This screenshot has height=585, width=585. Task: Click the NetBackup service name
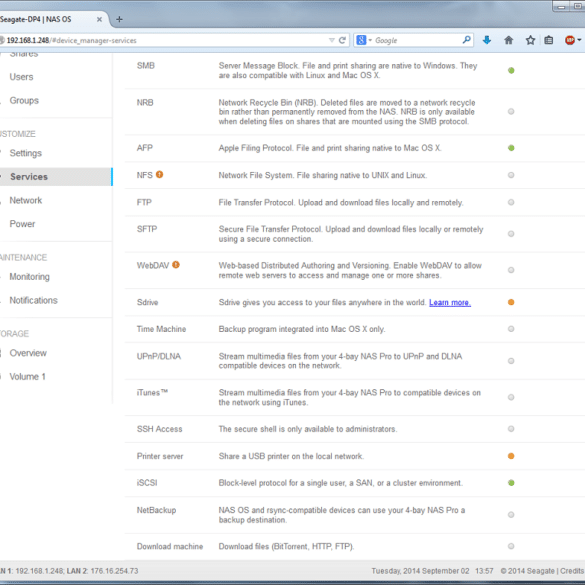[x=156, y=510]
